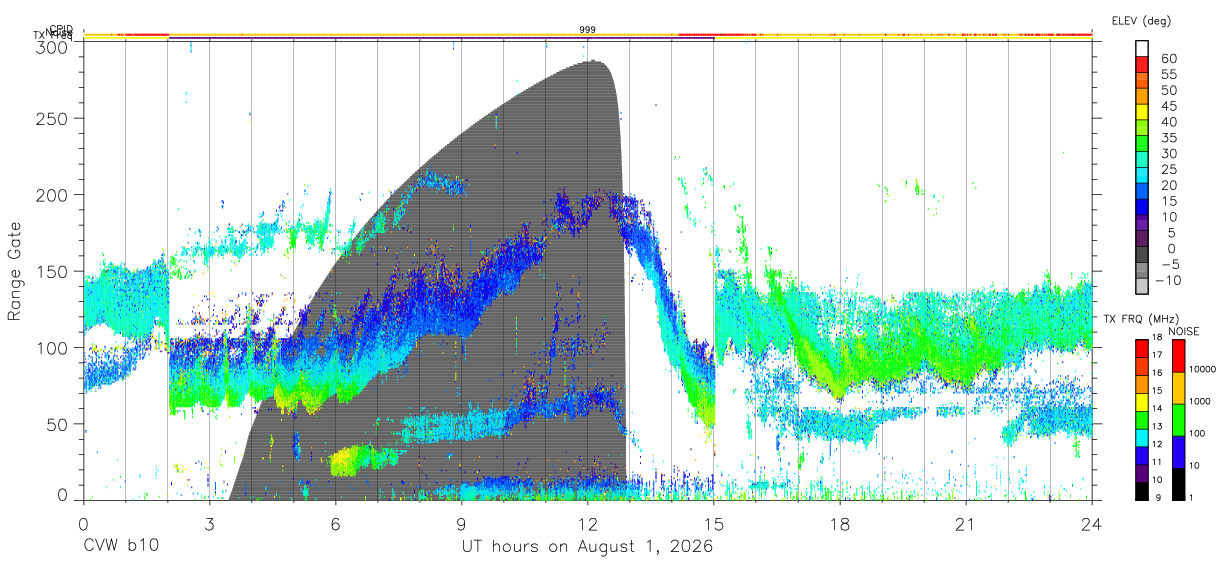The image size is (1228, 567).
Task: Pick blue ELEV swatch between 10 and 15
Action: 1143,207
